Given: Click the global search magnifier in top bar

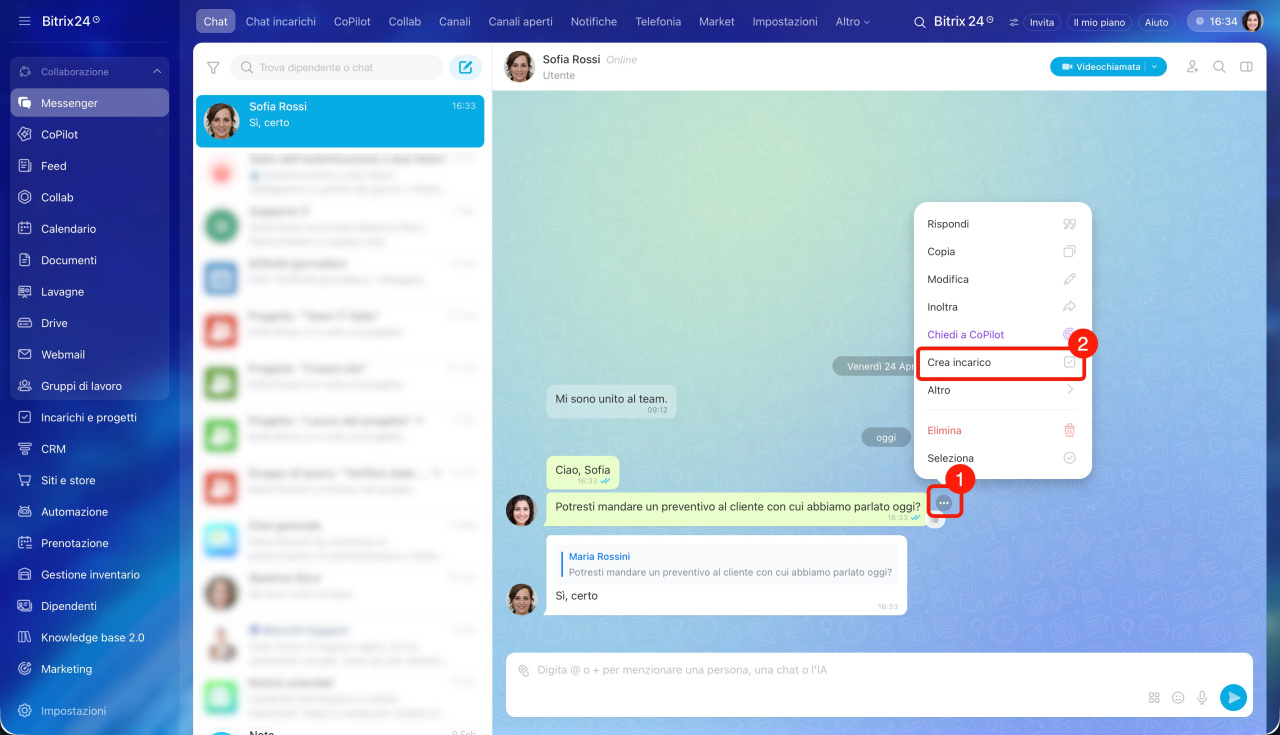Looking at the screenshot, I should pos(919,22).
